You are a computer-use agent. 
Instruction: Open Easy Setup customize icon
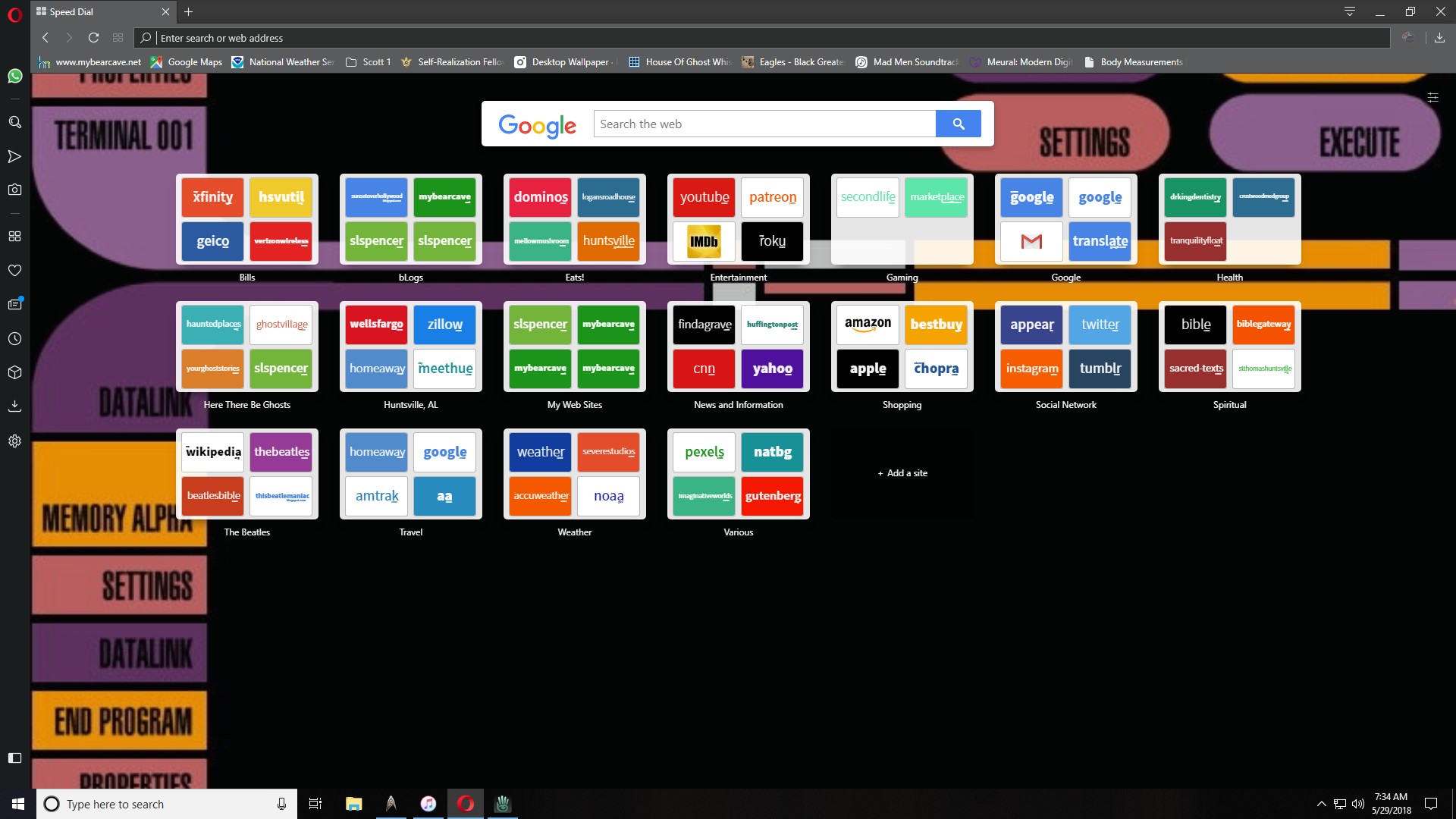tap(1432, 98)
